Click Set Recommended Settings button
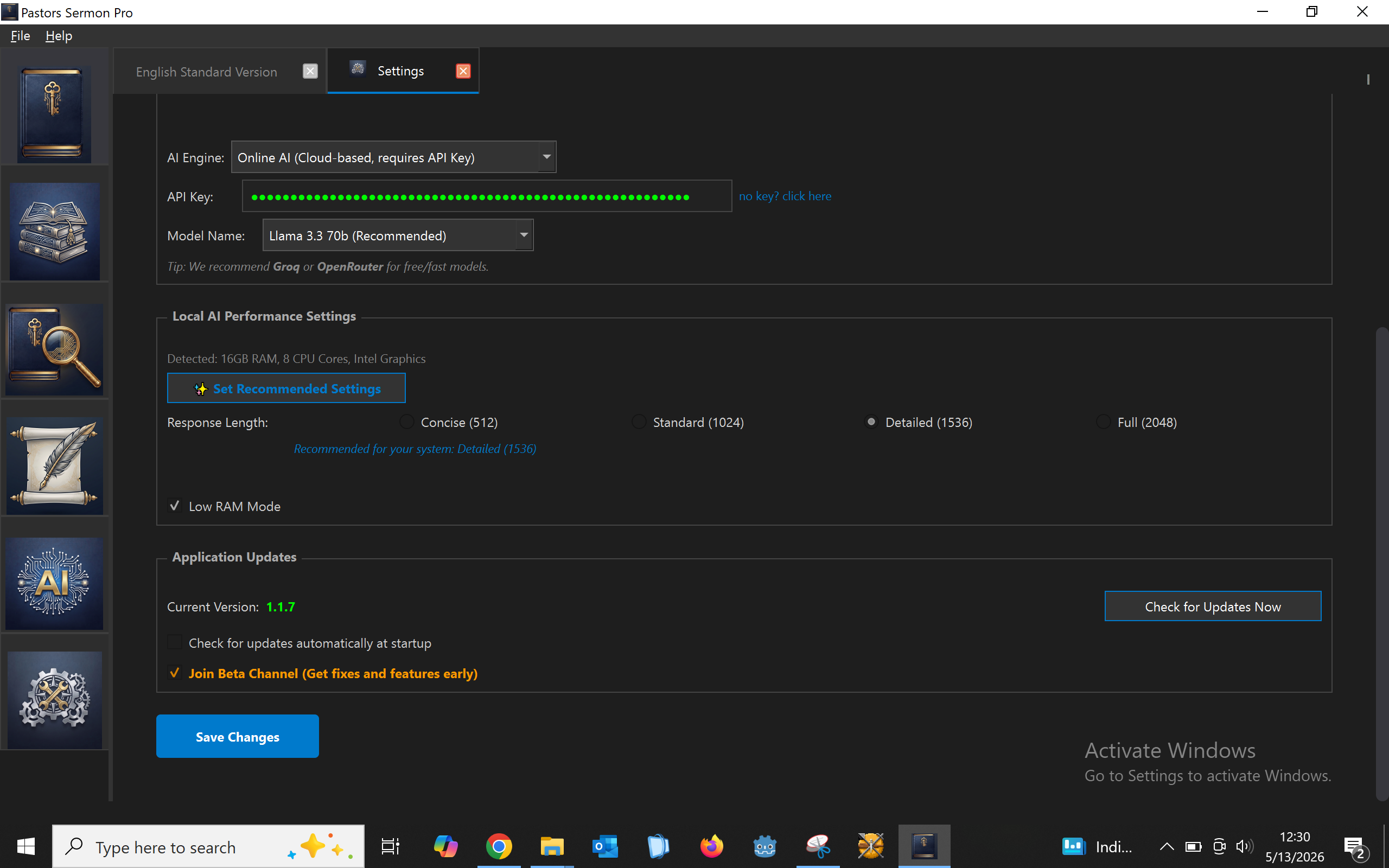 (286, 388)
